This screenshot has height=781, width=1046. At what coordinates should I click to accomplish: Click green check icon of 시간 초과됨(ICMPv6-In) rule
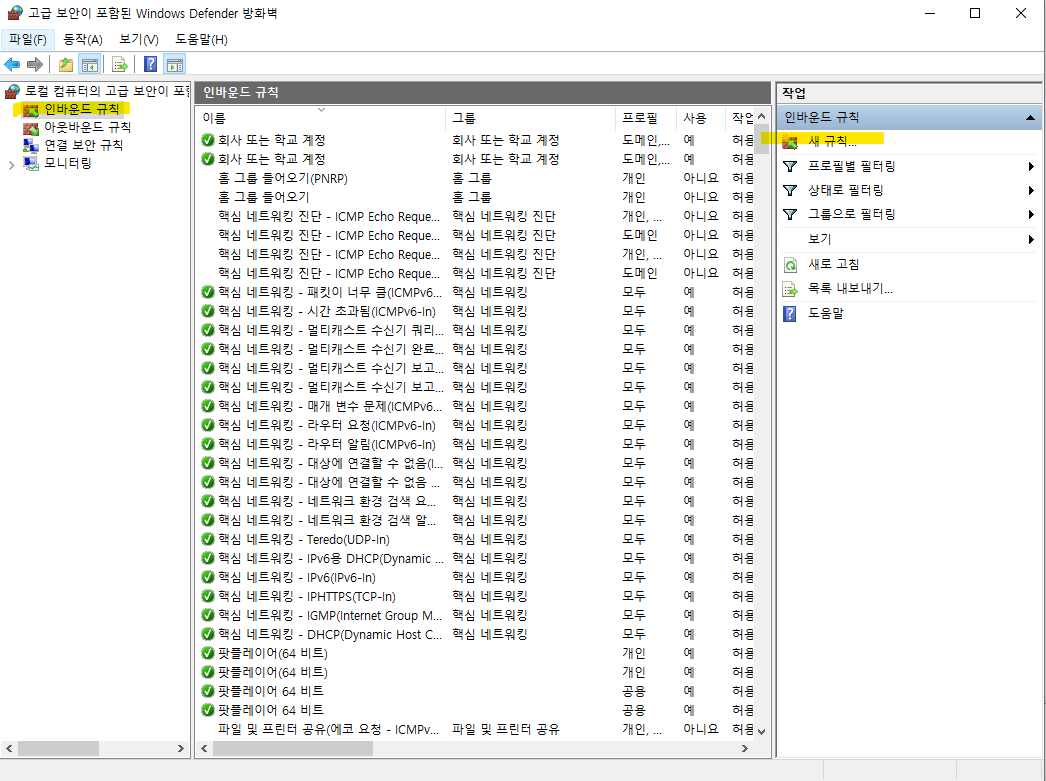[x=207, y=311]
